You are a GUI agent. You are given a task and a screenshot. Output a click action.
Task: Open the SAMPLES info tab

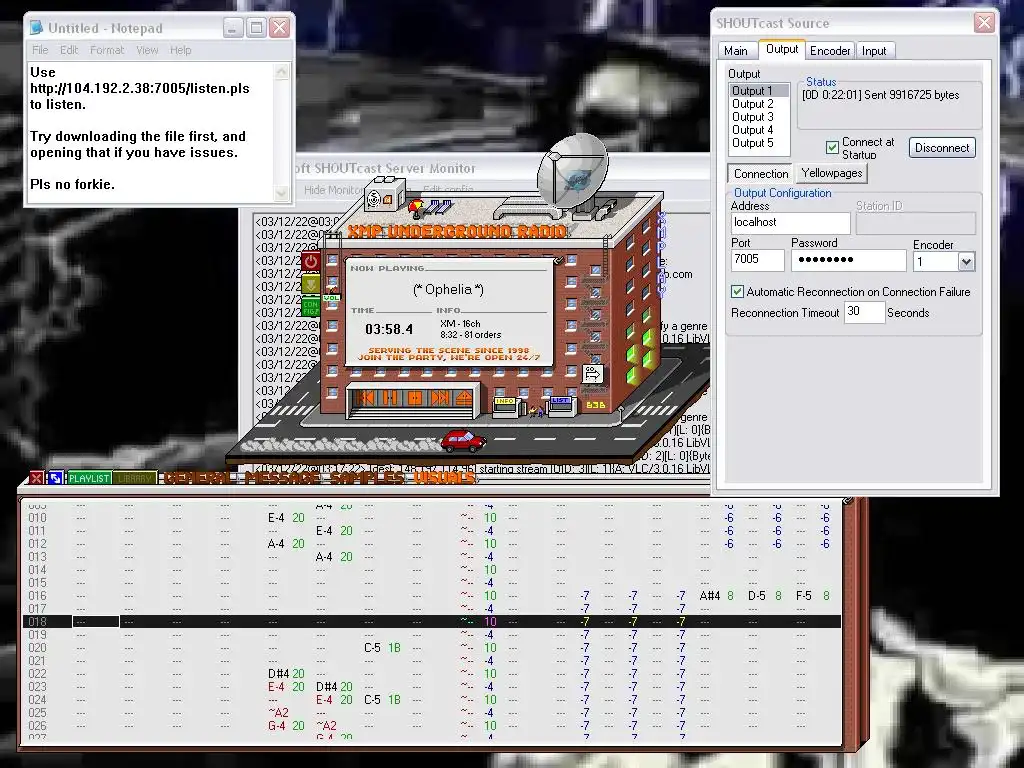point(368,478)
